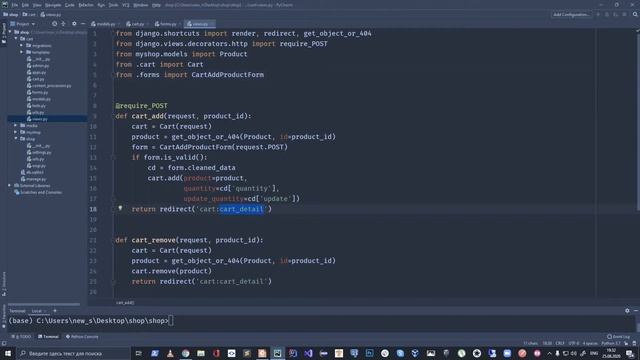
Task: Expand the media folder
Action: 16,125
